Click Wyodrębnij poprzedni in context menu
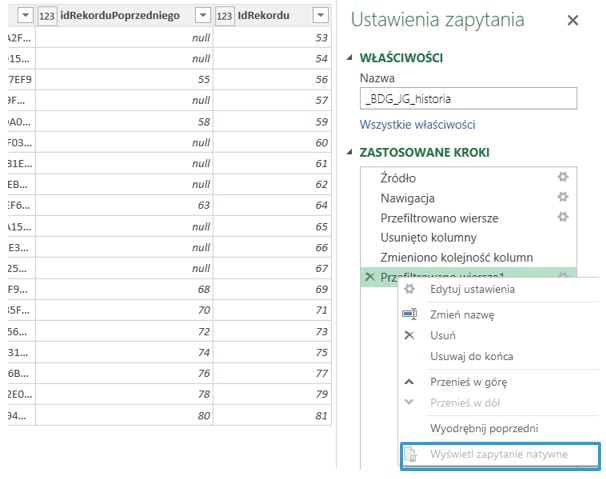Image resolution: width=606 pixels, height=479 pixels. [484, 428]
